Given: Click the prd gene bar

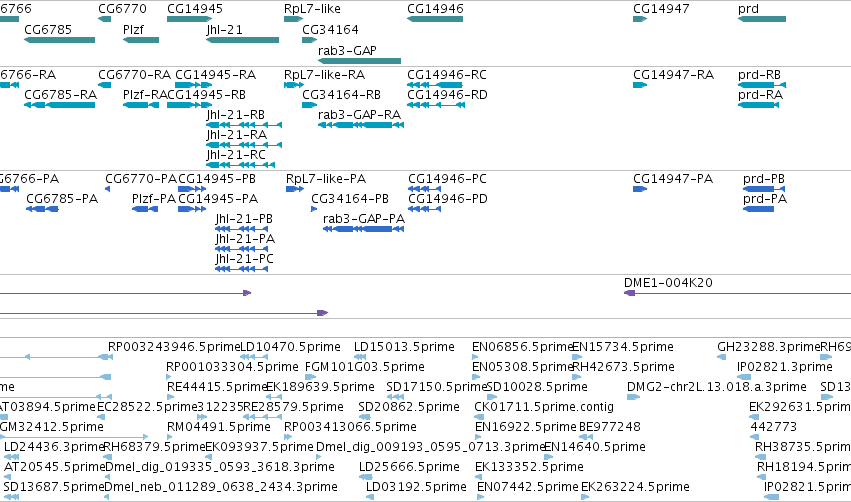Looking at the screenshot, I should [762, 19].
